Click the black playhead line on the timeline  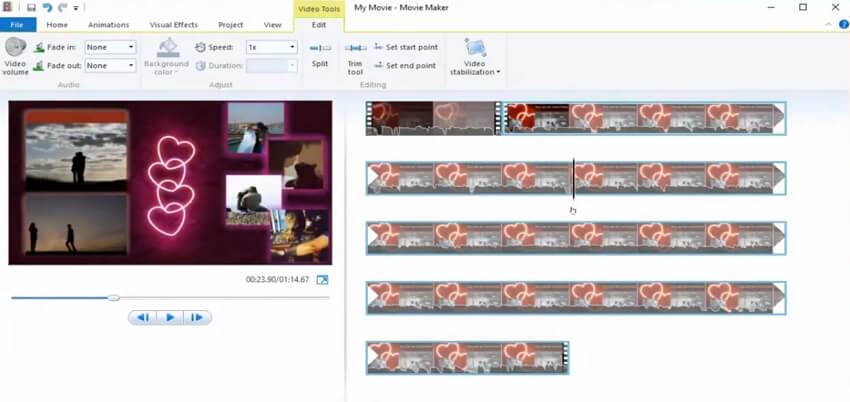[x=573, y=178]
